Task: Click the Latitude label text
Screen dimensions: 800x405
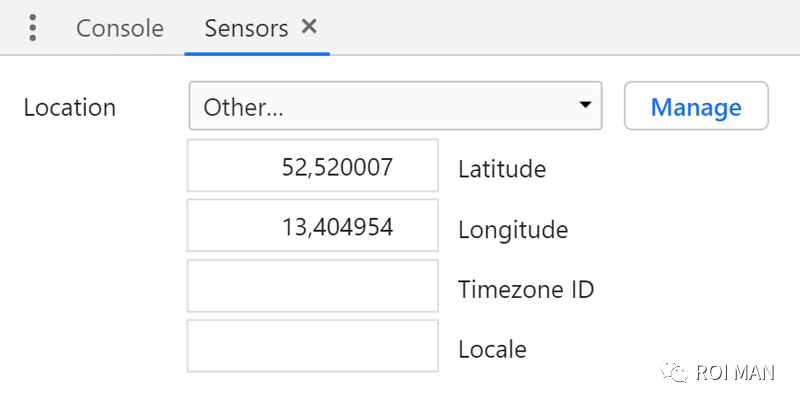Action: [501, 169]
